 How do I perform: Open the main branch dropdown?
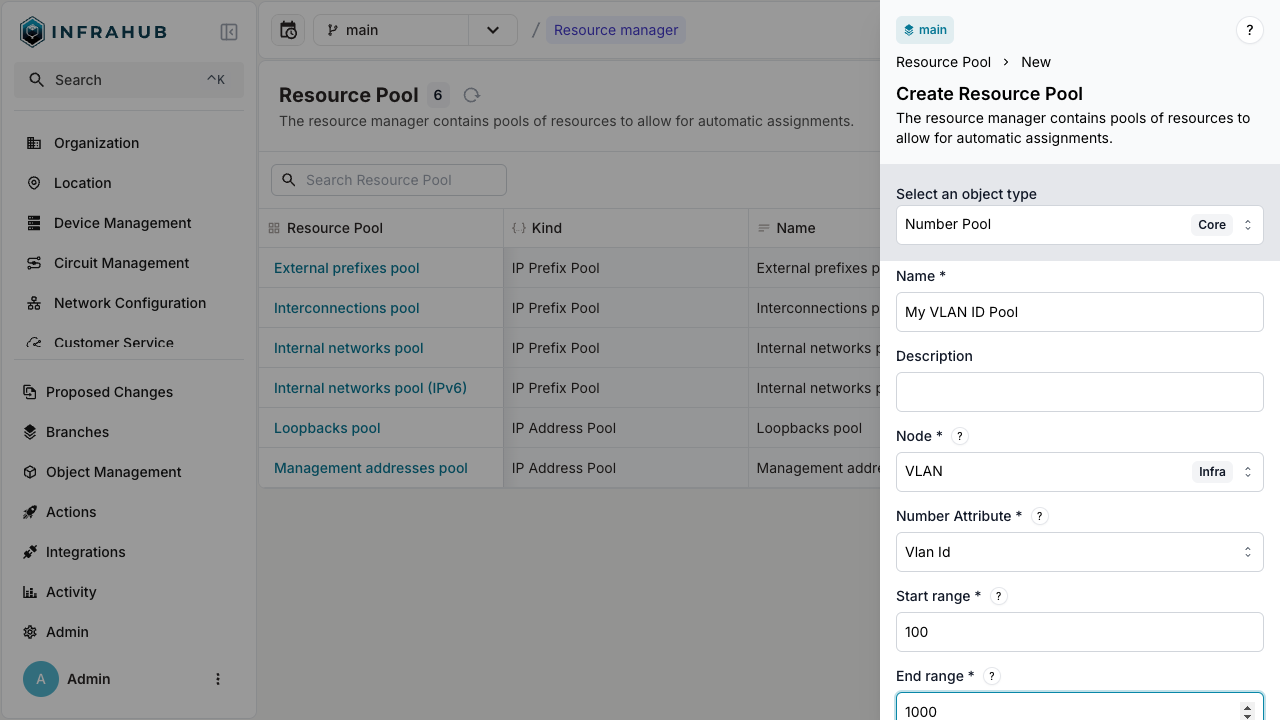click(x=492, y=30)
